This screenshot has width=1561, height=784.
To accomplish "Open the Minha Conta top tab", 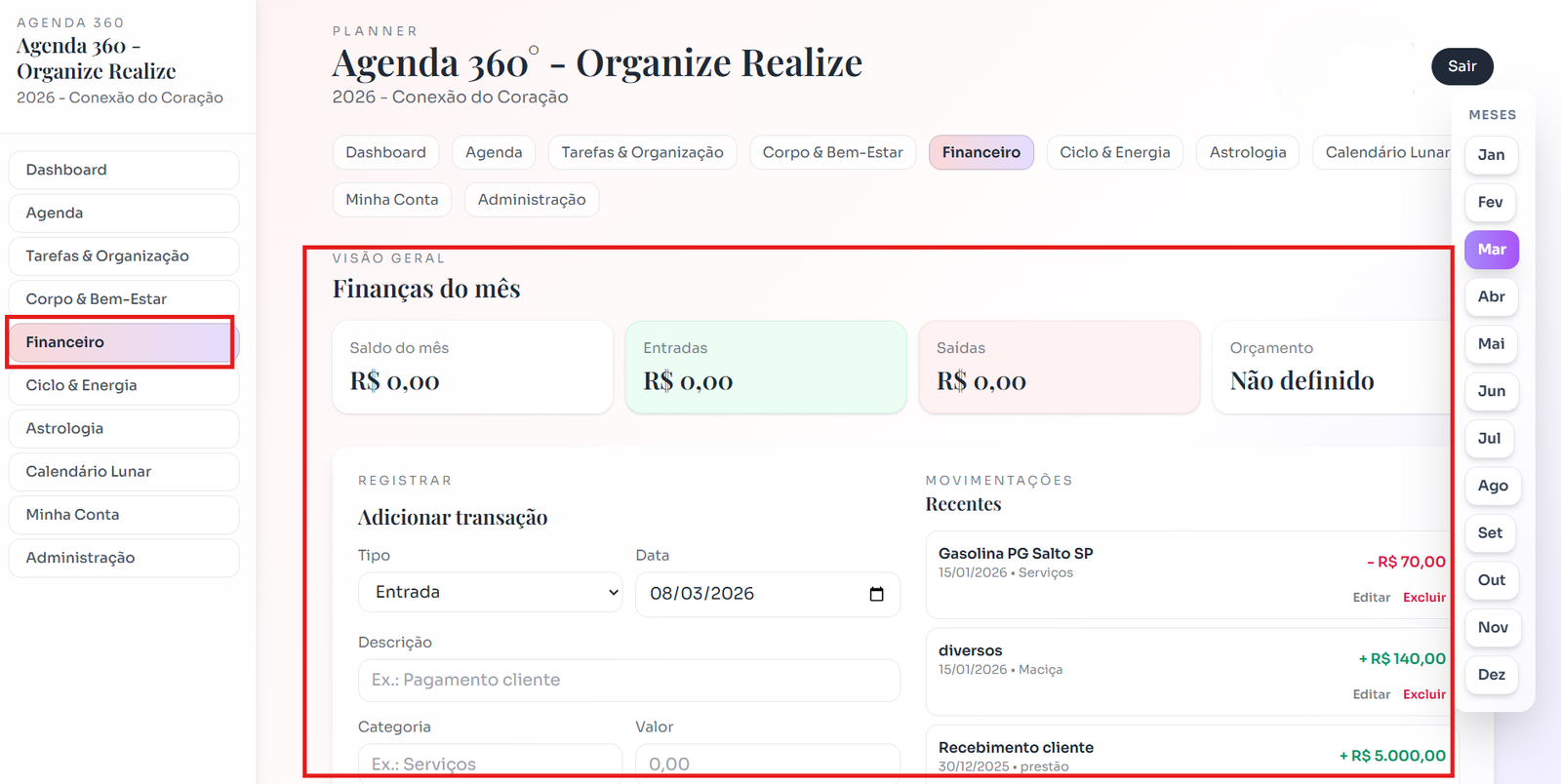I will tap(392, 200).
